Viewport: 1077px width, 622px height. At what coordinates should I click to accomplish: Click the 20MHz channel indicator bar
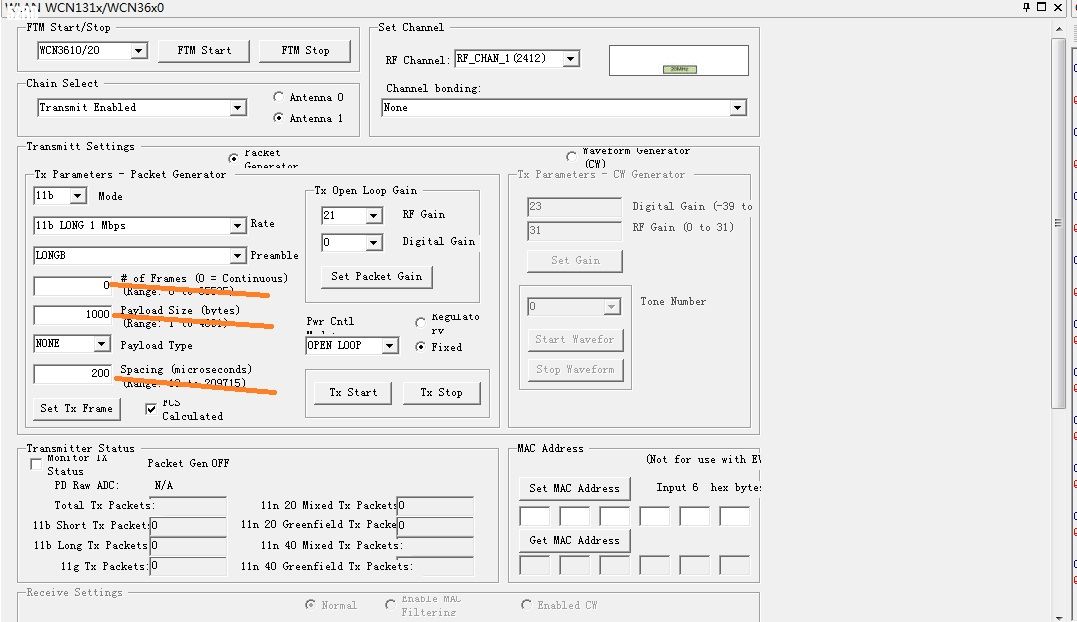click(679, 69)
